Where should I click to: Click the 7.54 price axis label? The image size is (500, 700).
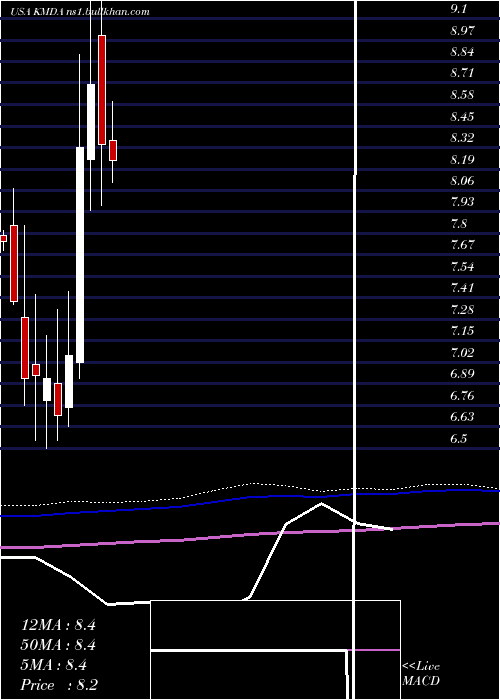462,267
